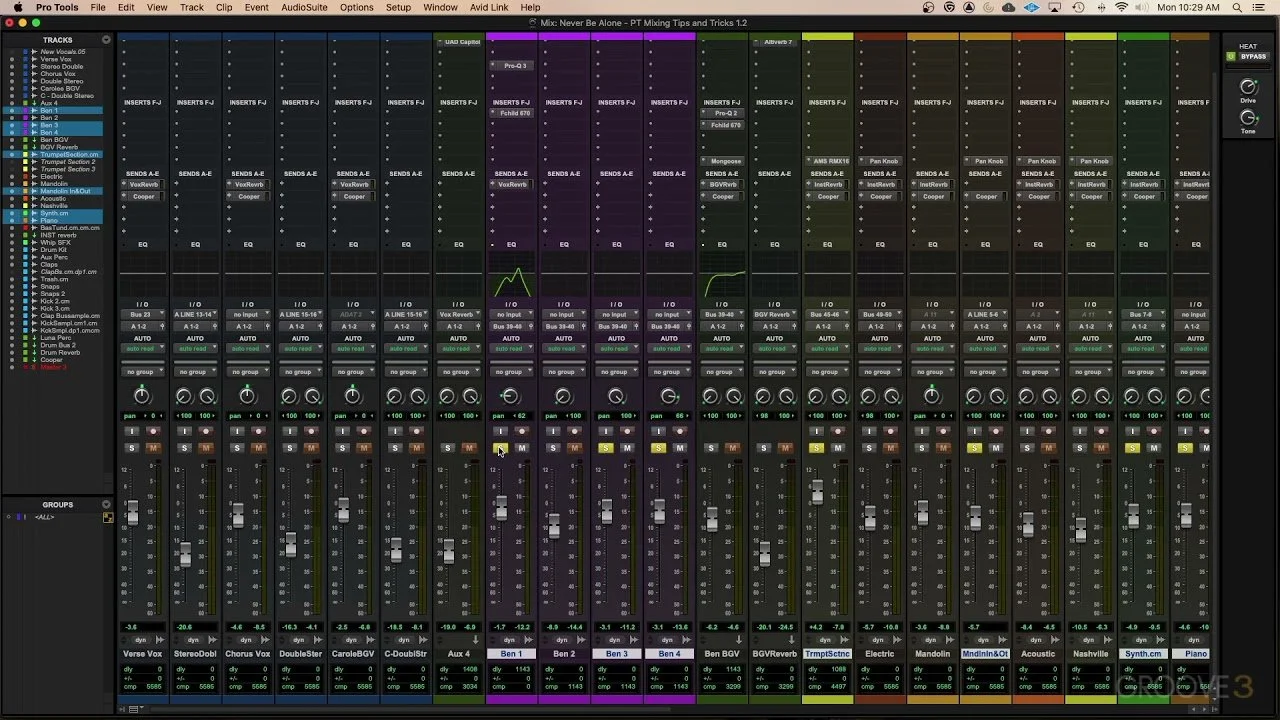The height and width of the screenshot is (720, 1280).
Task: Unsolo the Ben 1 channel
Action: pyautogui.click(x=500, y=448)
